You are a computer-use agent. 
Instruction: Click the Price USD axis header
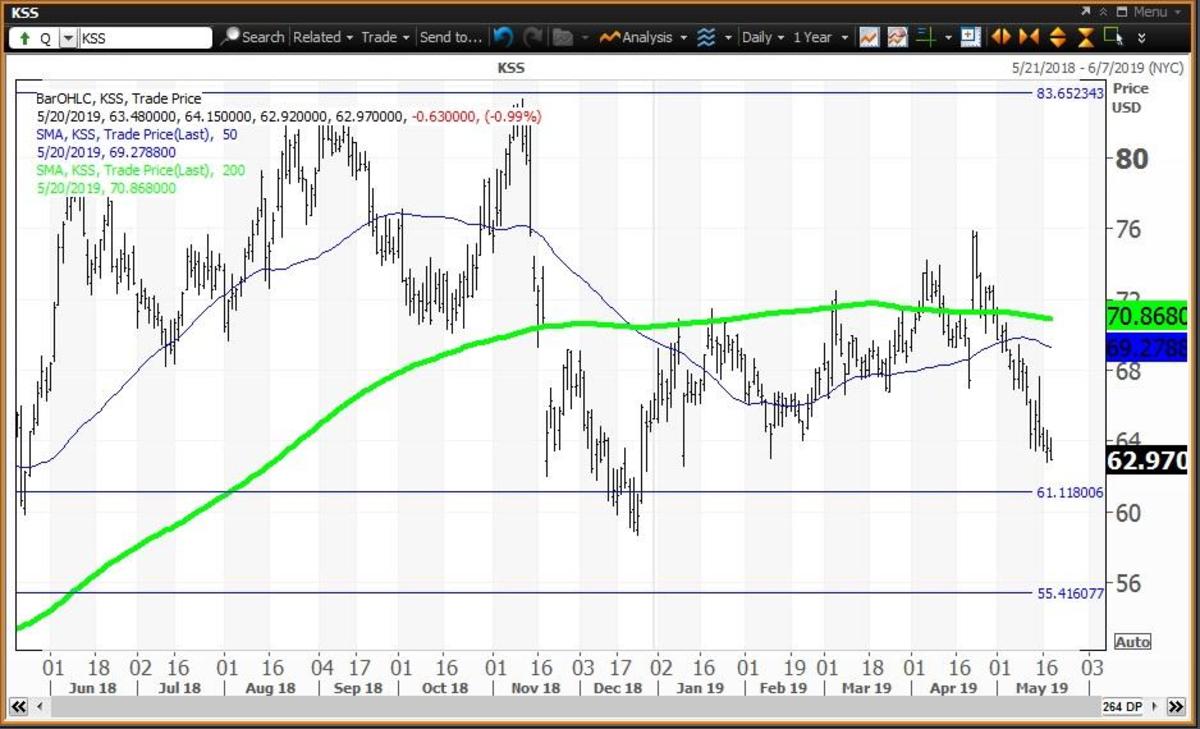1130,98
